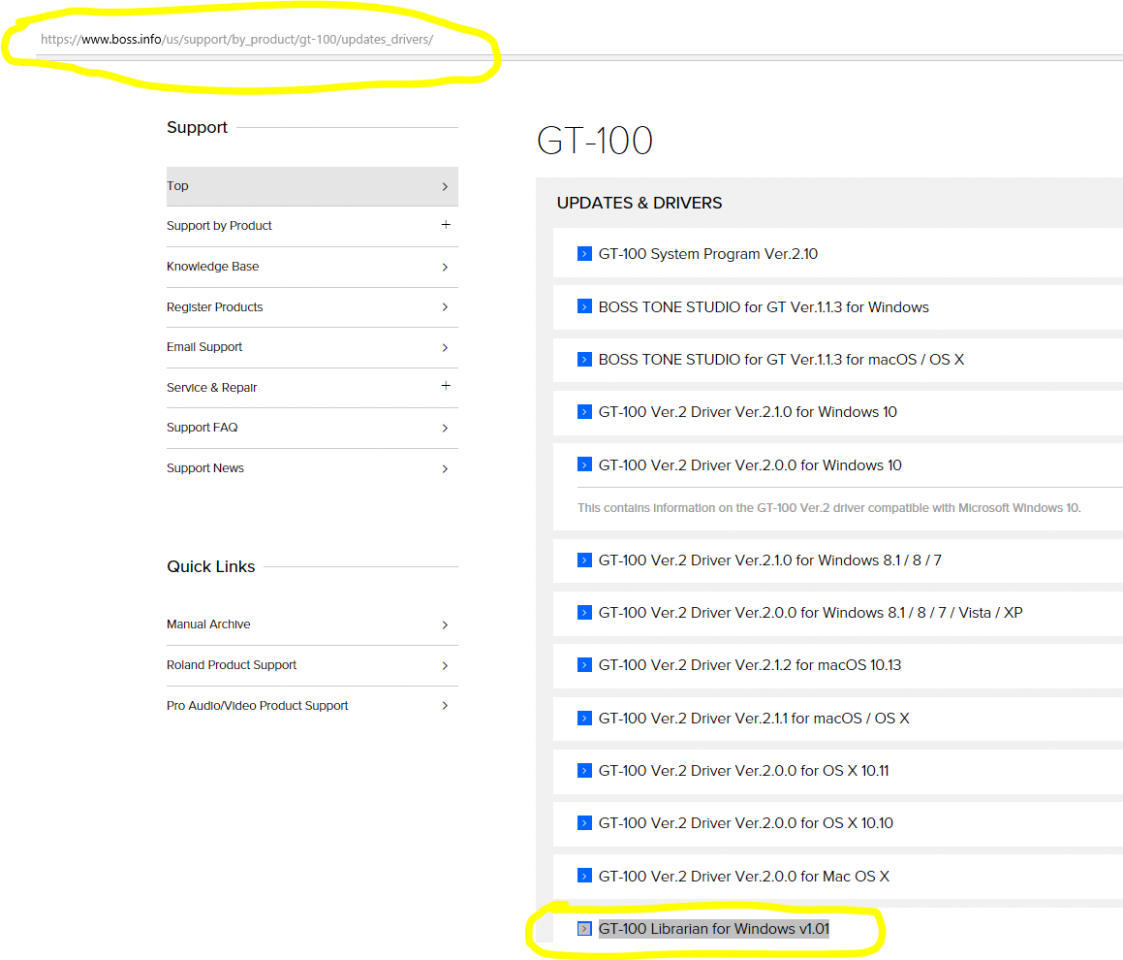Open Driver Ver.2.0.0 for Mac OS X link
The height and width of the screenshot is (960, 1123).
click(744, 875)
